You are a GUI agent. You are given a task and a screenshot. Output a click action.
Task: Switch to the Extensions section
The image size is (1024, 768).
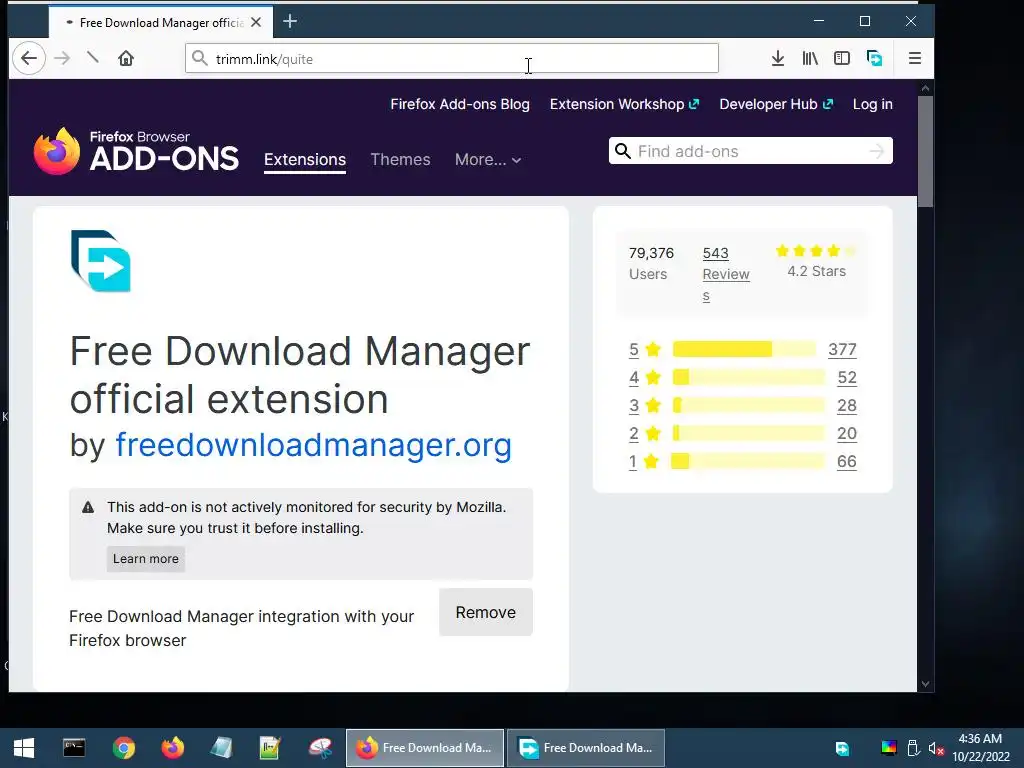pos(305,160)
